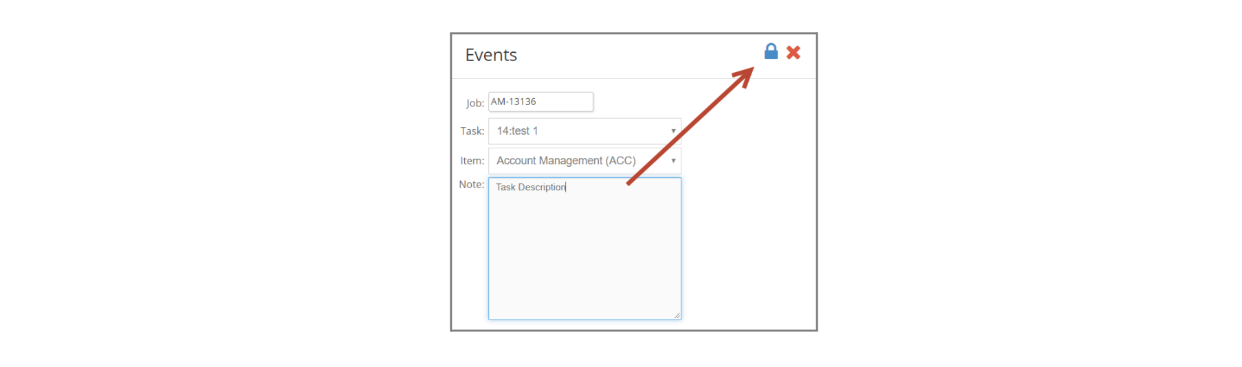Open the Task dropdown showing 14:test 1
Screen dimensions: 1242x367
584,131
